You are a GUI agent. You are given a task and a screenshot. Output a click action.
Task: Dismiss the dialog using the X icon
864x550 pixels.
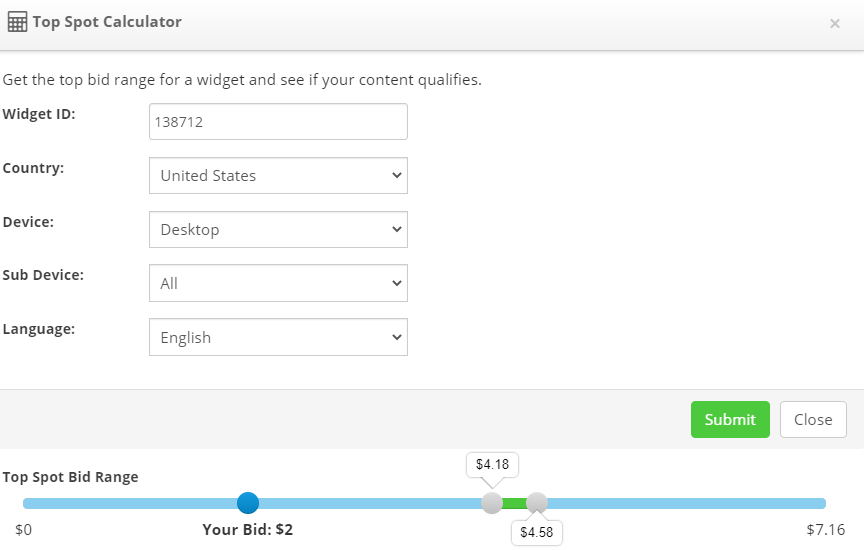tap(835, 23)
